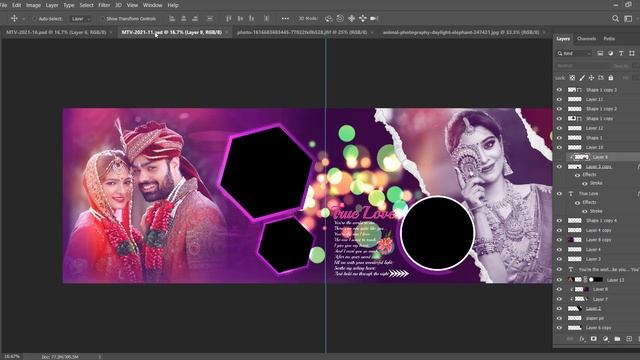Create a new layer icon

click(629, 339)
